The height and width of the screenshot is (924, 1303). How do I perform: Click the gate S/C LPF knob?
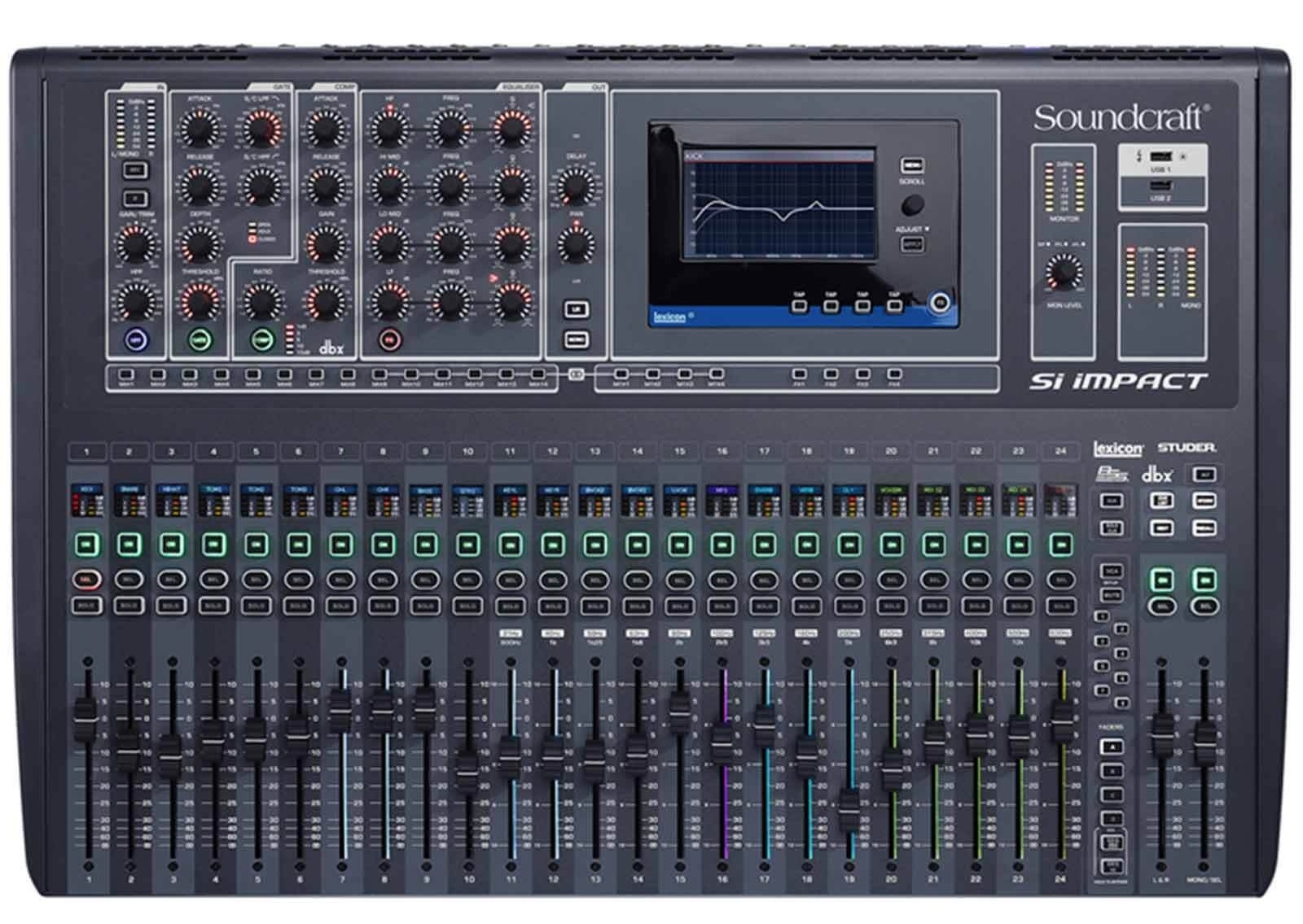[x=261, y=129]
